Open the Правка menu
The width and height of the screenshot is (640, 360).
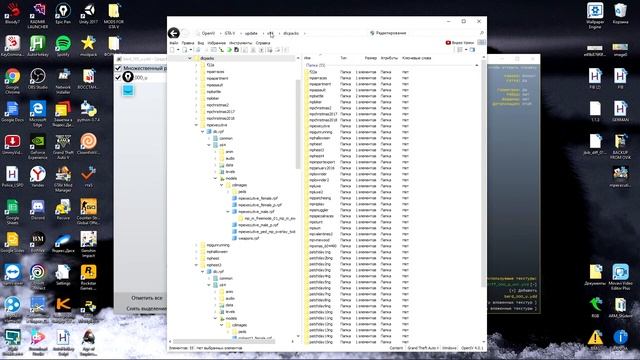click(x=188, y=43)
